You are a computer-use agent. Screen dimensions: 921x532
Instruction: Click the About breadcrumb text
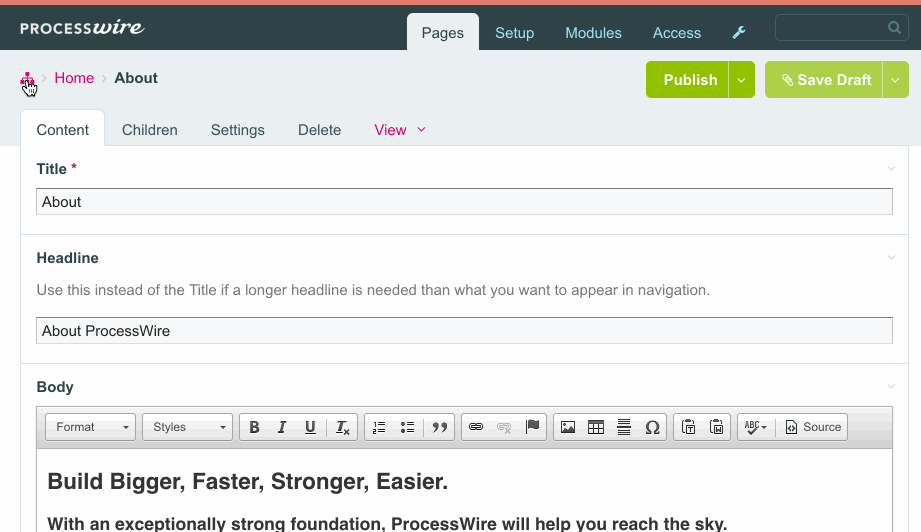click(136, 78)
